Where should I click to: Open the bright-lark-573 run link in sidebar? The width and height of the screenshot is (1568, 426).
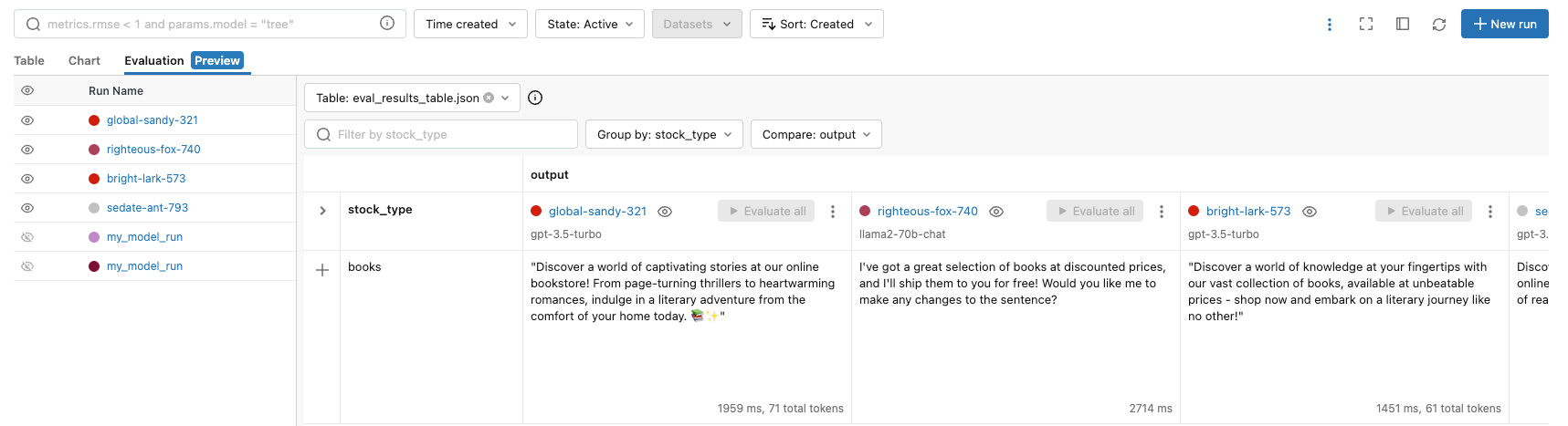[146, 179]
